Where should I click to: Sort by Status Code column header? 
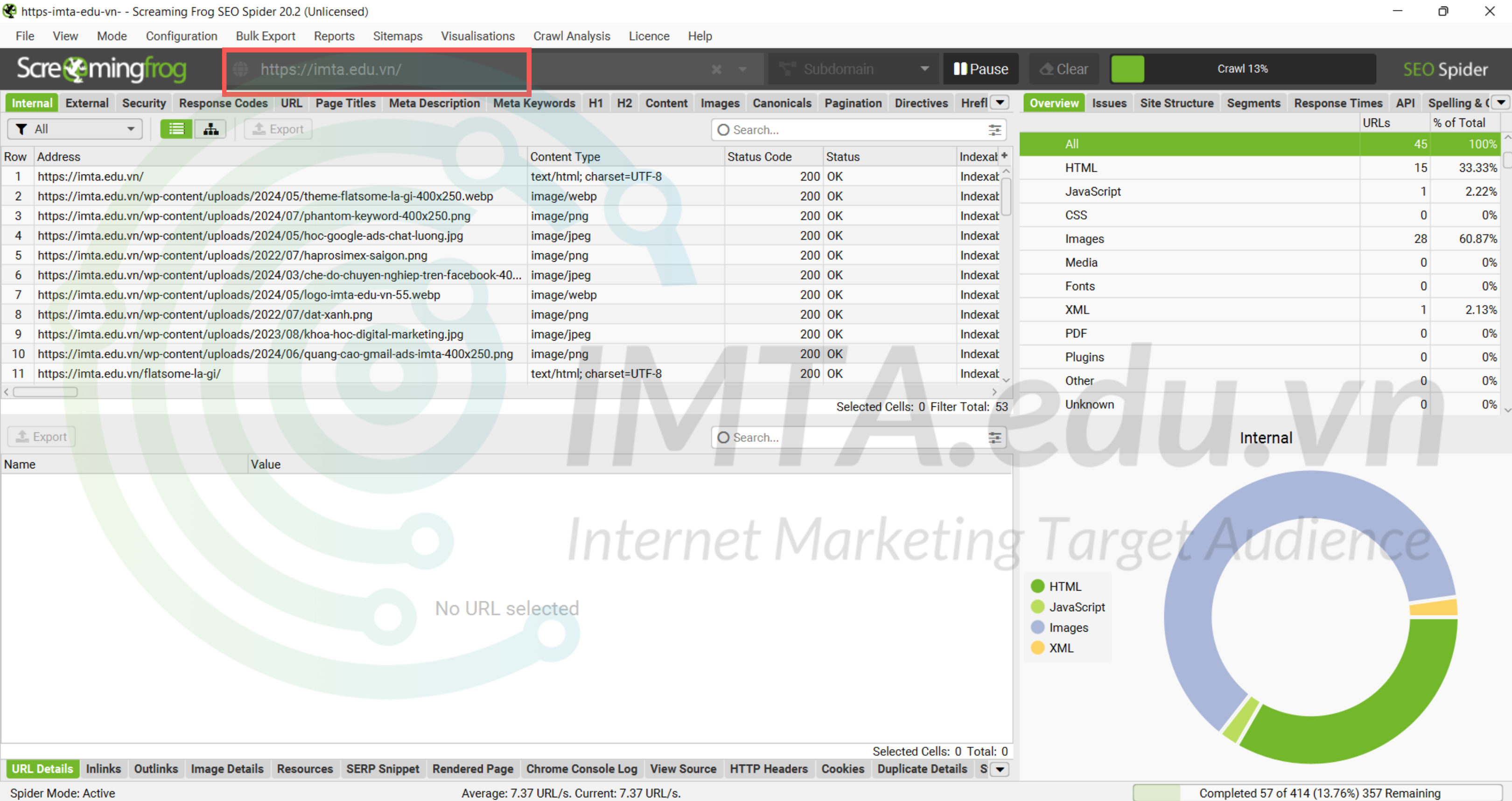click(773, 157)
